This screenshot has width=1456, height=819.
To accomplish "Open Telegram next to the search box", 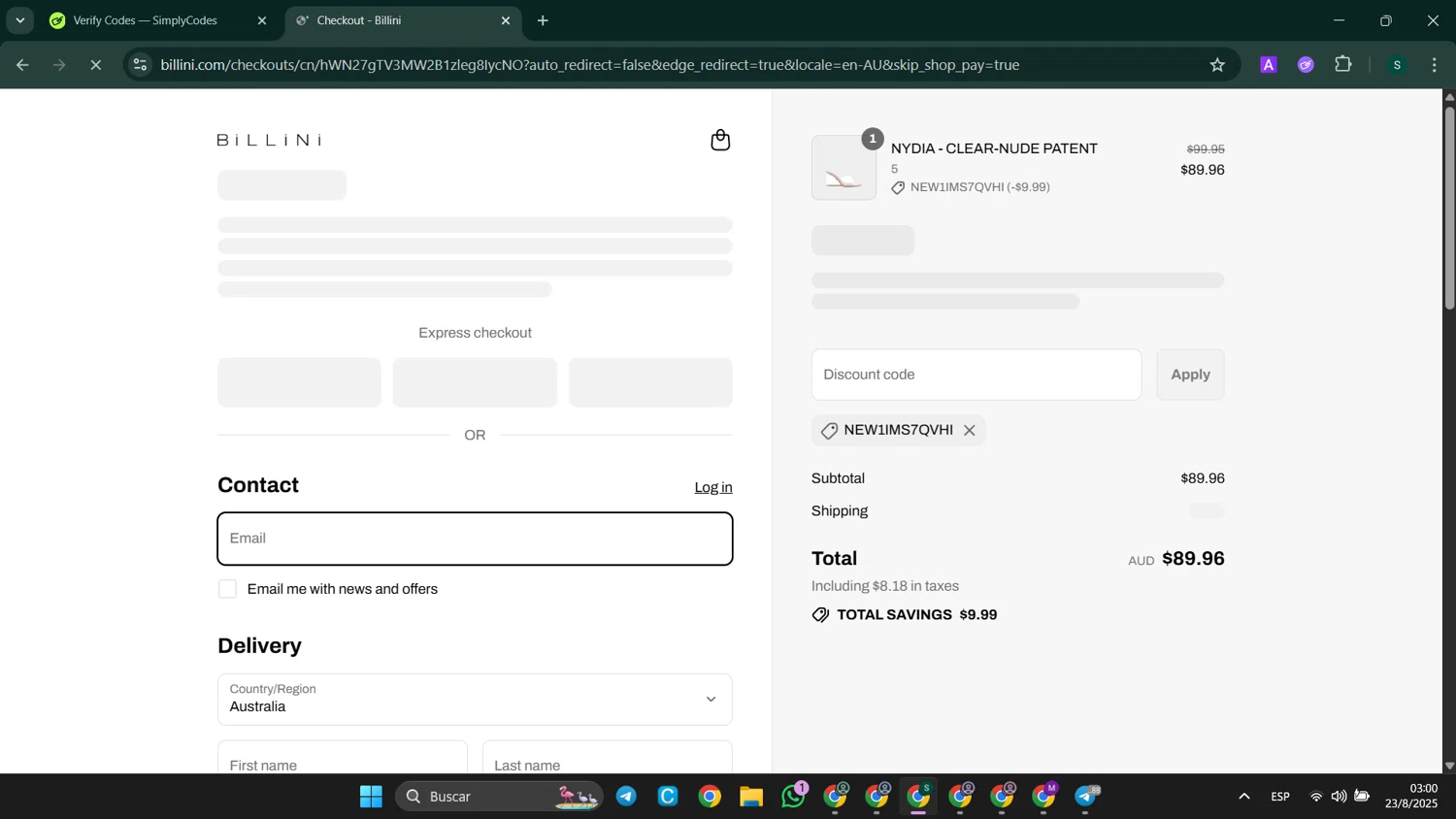I will pos(626,797).
